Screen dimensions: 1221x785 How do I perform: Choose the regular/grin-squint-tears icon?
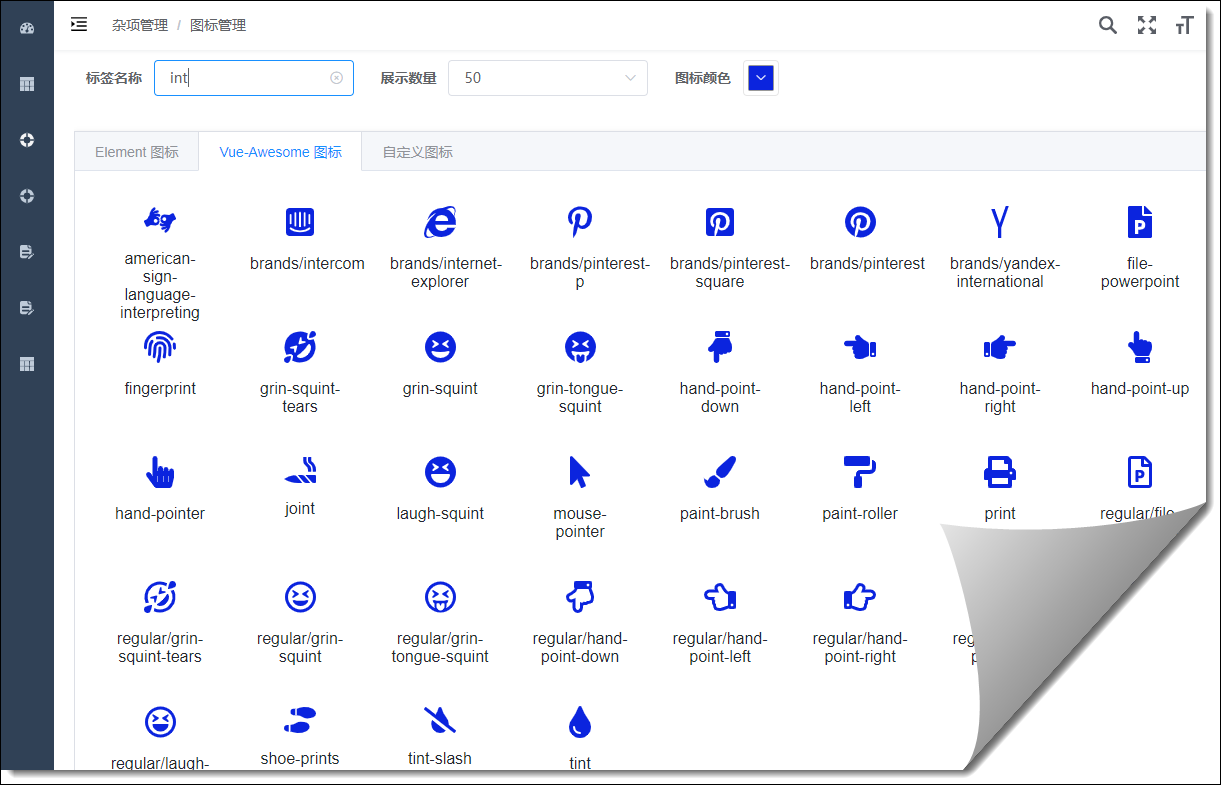tap(160, 597)
